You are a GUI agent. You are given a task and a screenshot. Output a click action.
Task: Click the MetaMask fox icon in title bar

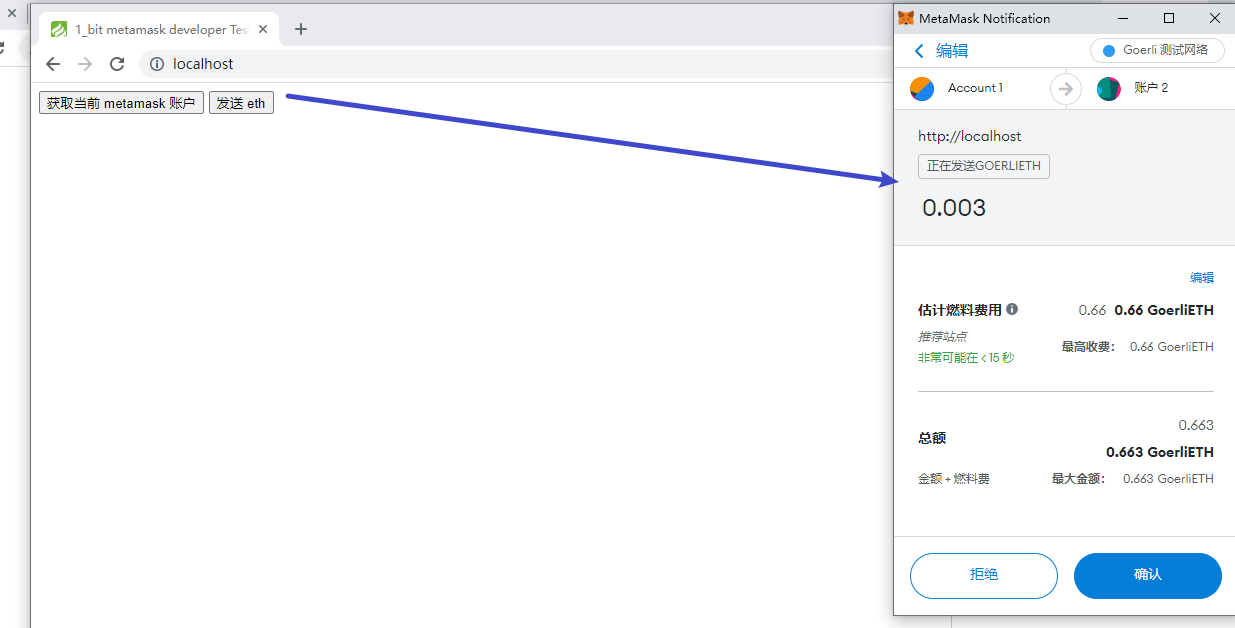tap(906, 18)
